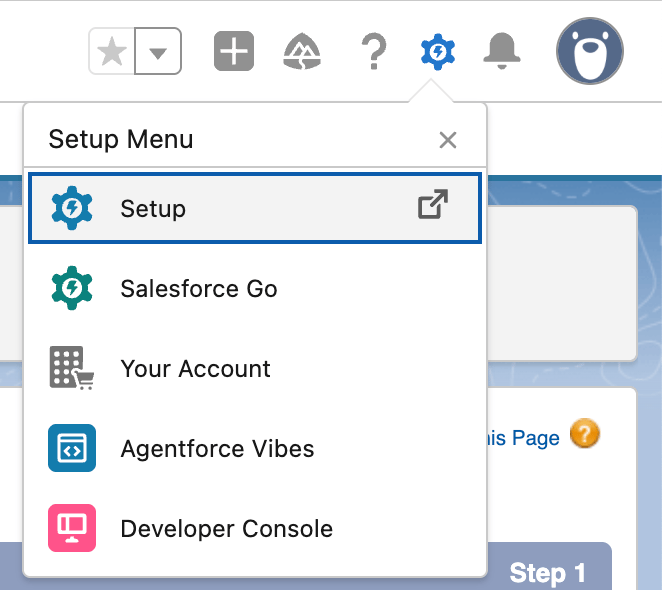Open the Notifications bell
This screenshot has height=590, width=662.
[x=502, y=51]
